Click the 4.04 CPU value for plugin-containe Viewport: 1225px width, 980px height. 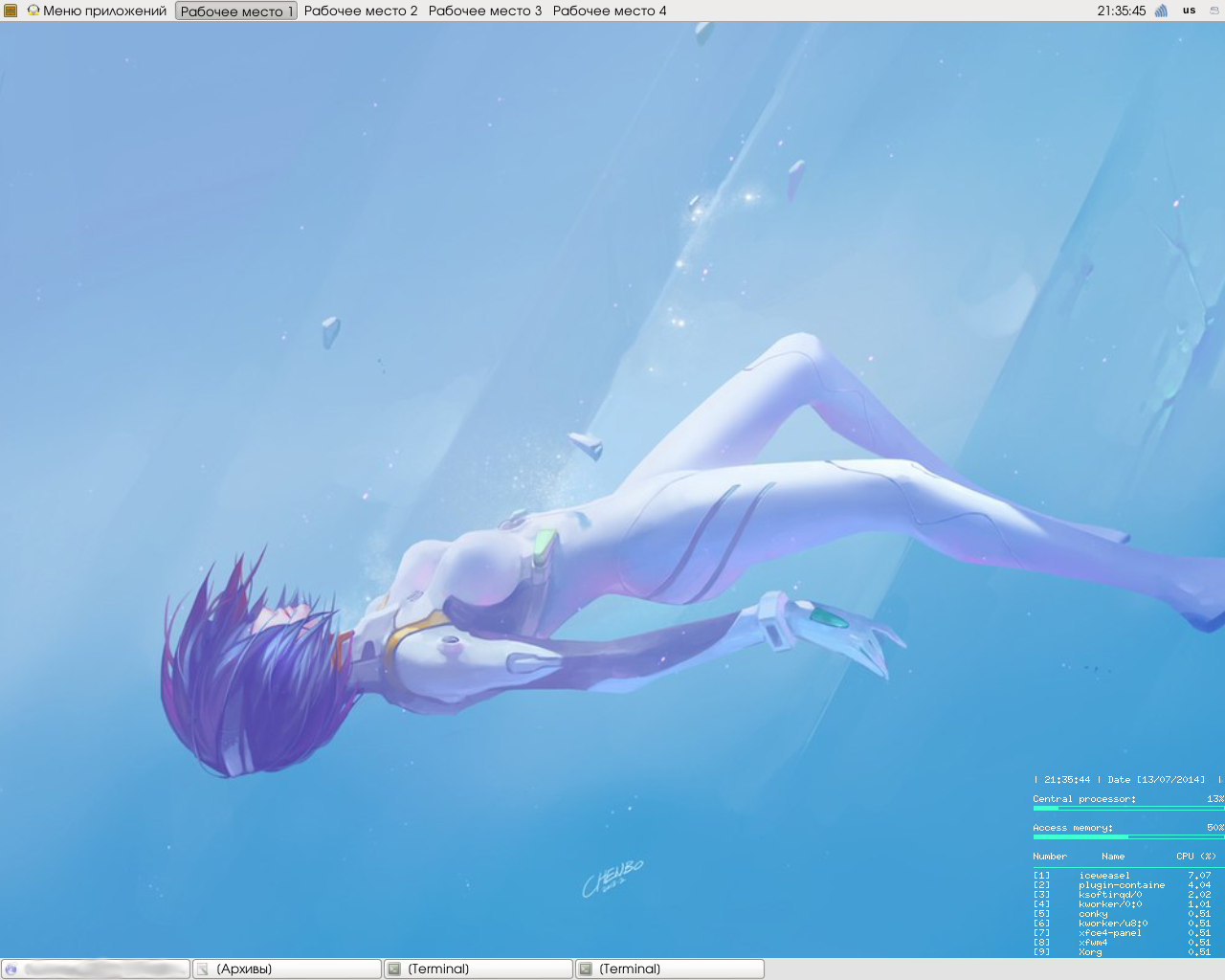pos(1199,885)
